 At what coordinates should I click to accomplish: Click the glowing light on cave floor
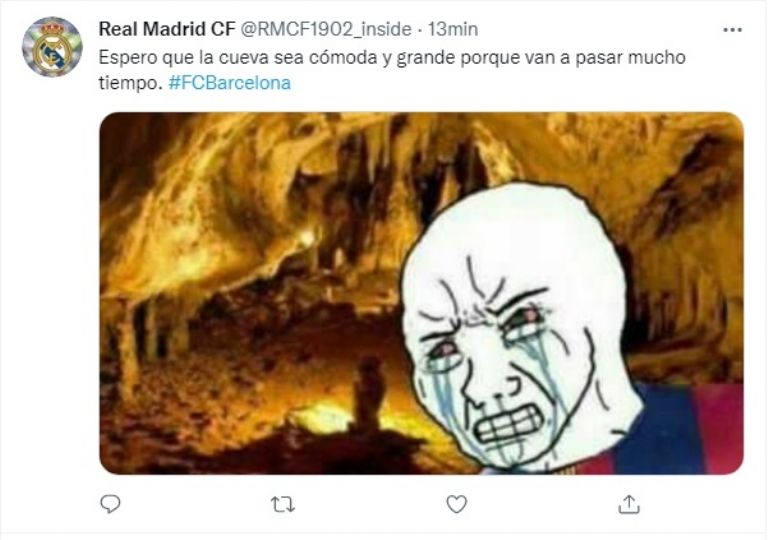pos(321,417)
